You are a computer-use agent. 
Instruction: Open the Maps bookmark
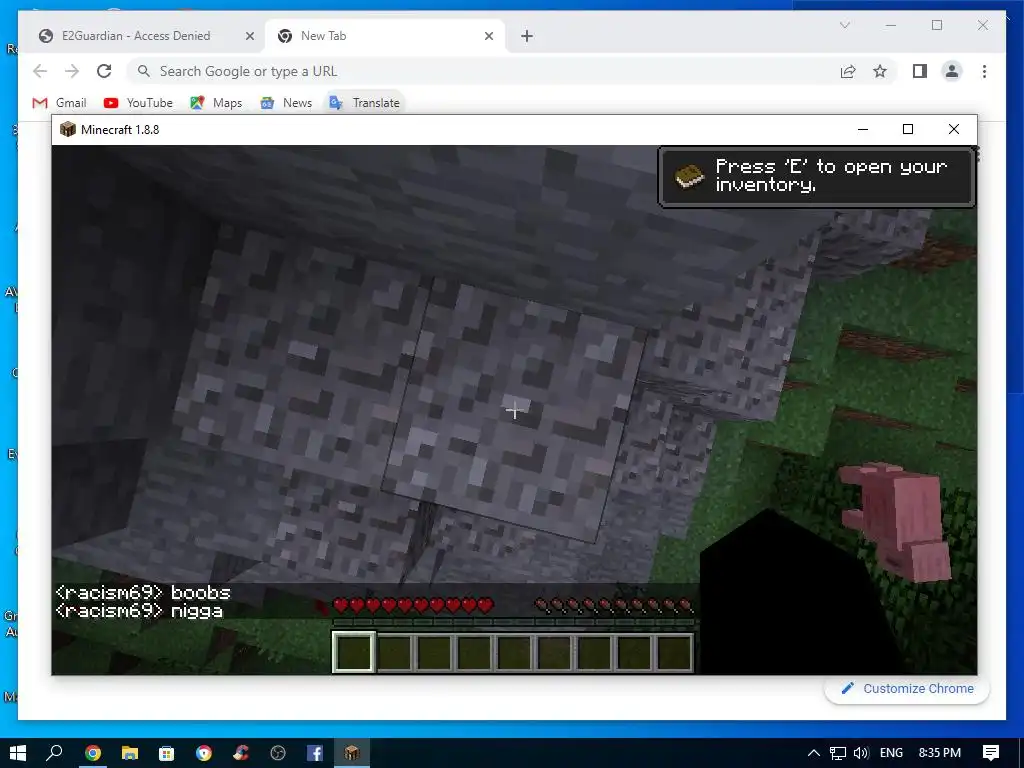coord(216,103)
